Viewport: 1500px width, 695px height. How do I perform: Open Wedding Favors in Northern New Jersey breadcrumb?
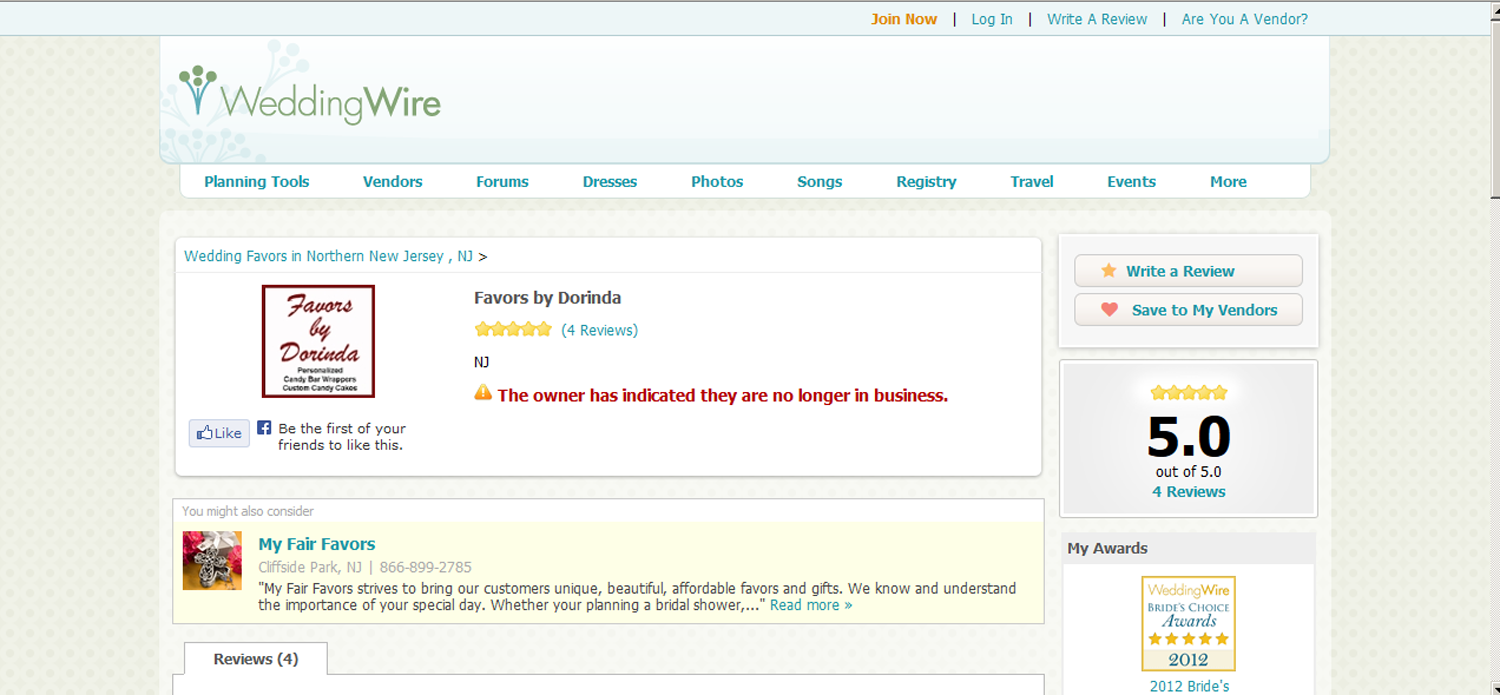point(328,256)
